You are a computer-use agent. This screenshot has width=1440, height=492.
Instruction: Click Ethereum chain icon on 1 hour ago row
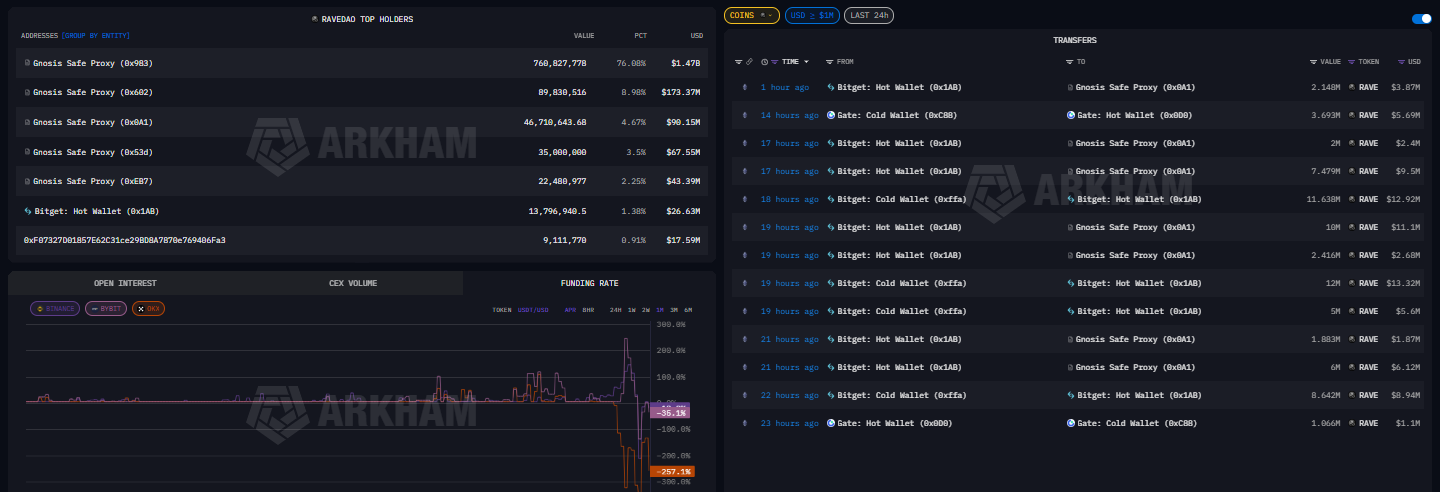coord(744,87)
